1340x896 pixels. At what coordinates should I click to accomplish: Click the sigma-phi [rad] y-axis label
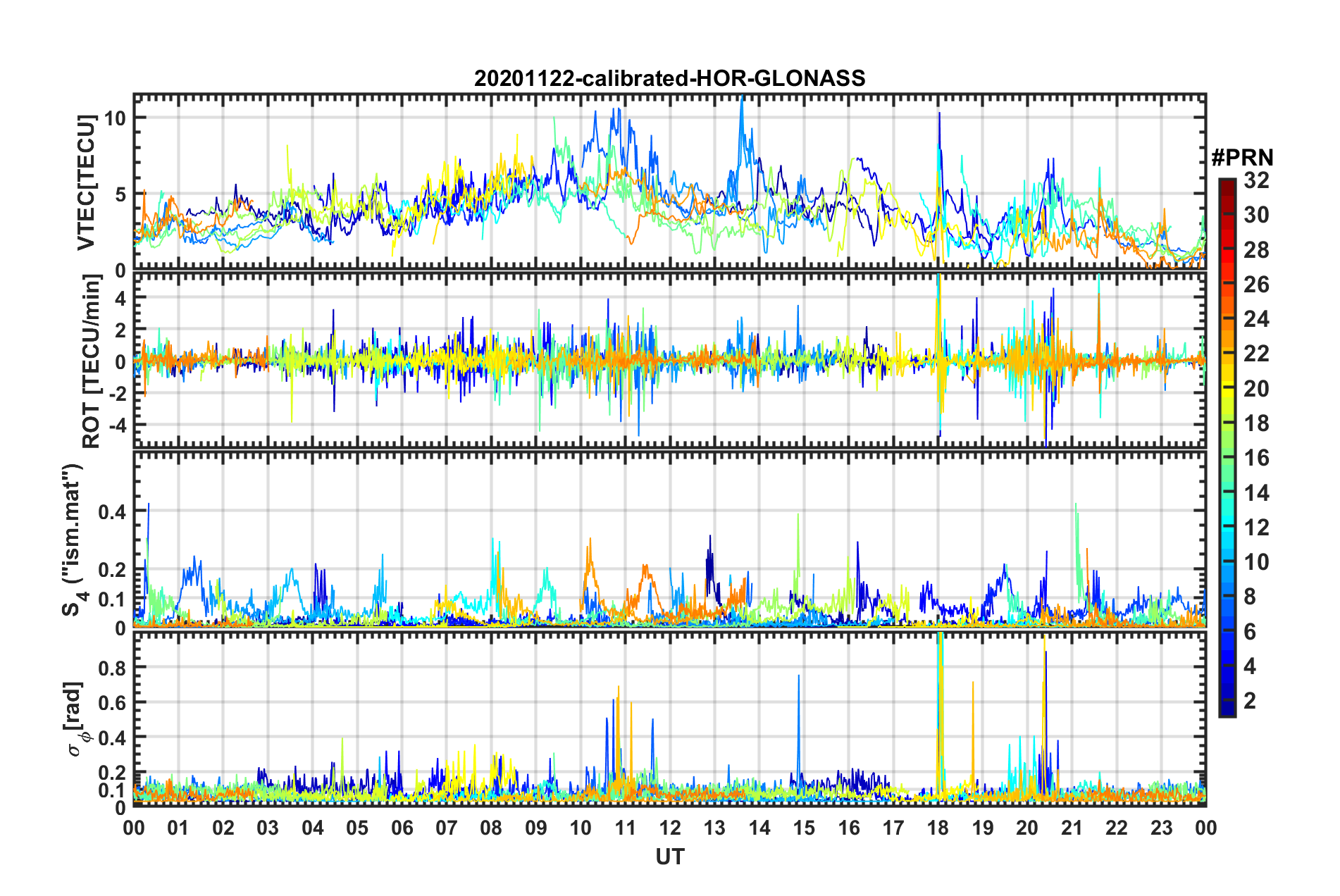(77, 718)
